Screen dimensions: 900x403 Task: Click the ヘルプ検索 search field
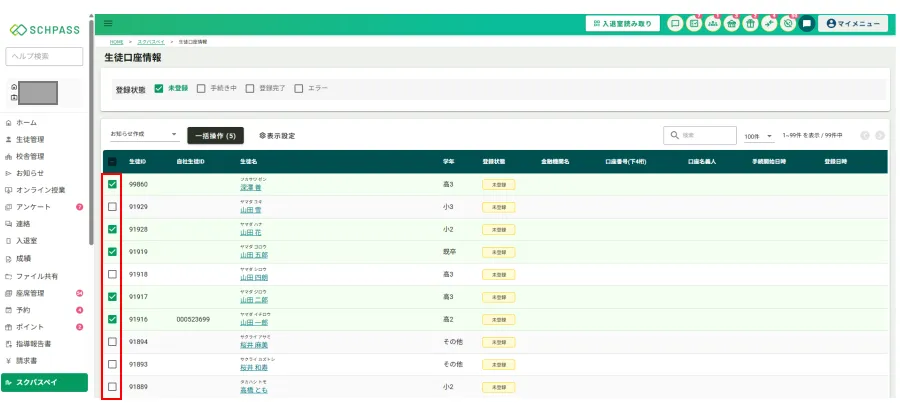(x=45, y=56)
